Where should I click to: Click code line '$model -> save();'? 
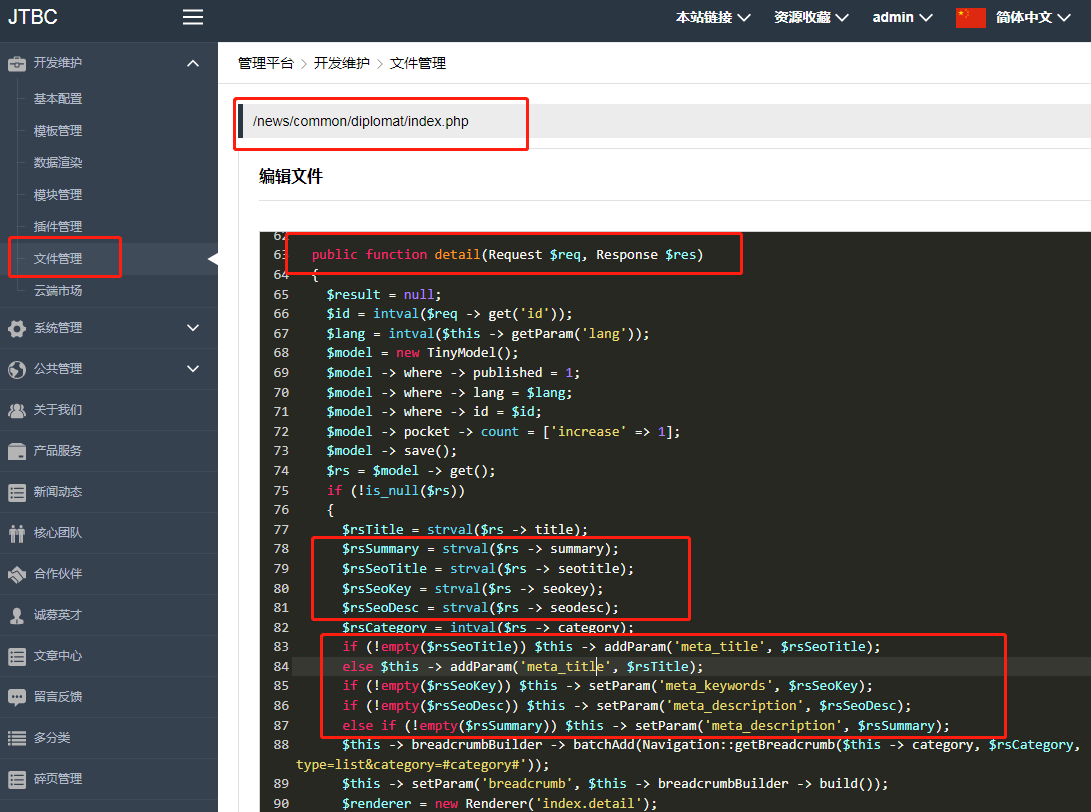click(392, 451)
